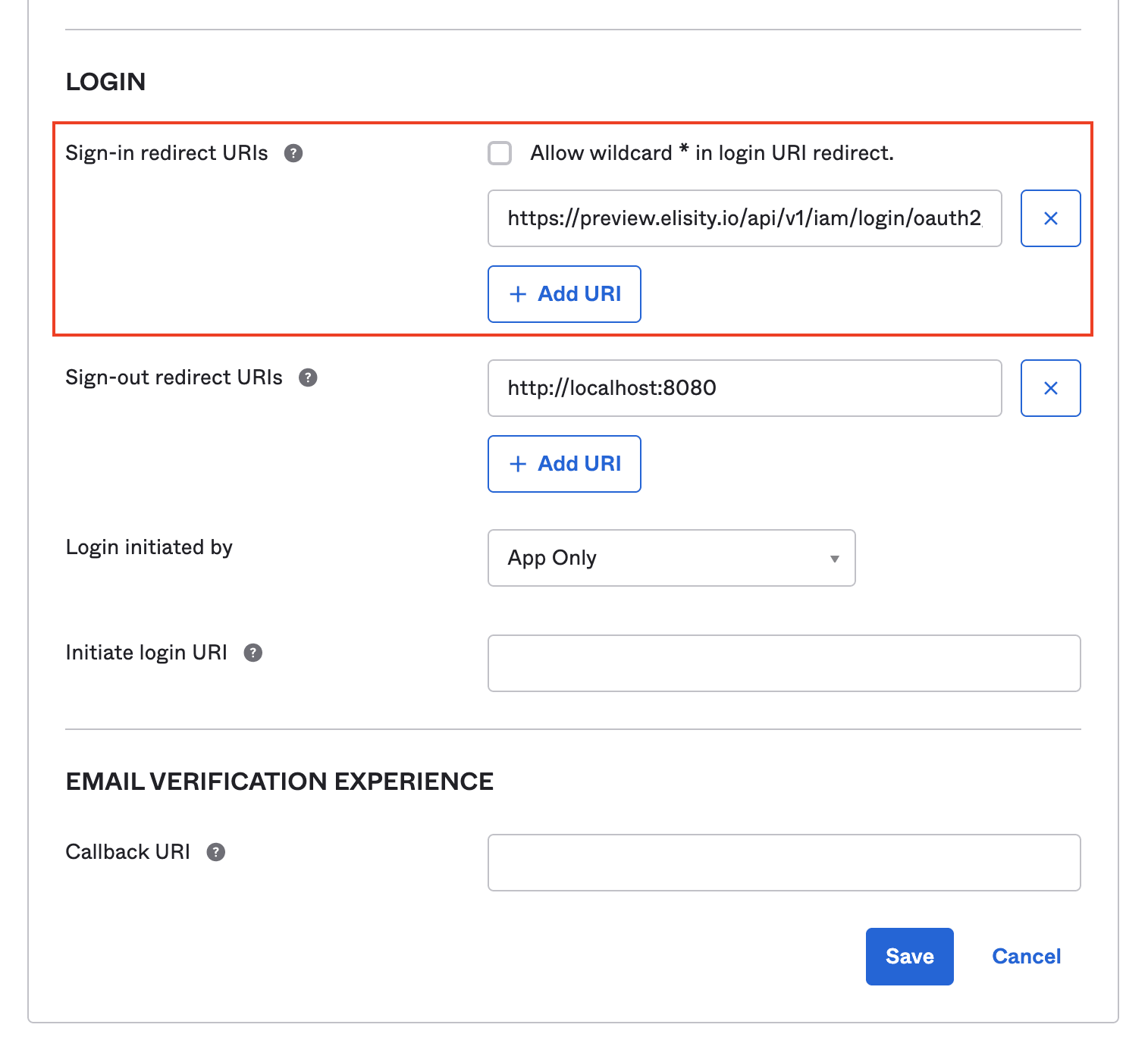Show help for Callback URI
1148x1037 pixels.
click(x=216, y=852)
